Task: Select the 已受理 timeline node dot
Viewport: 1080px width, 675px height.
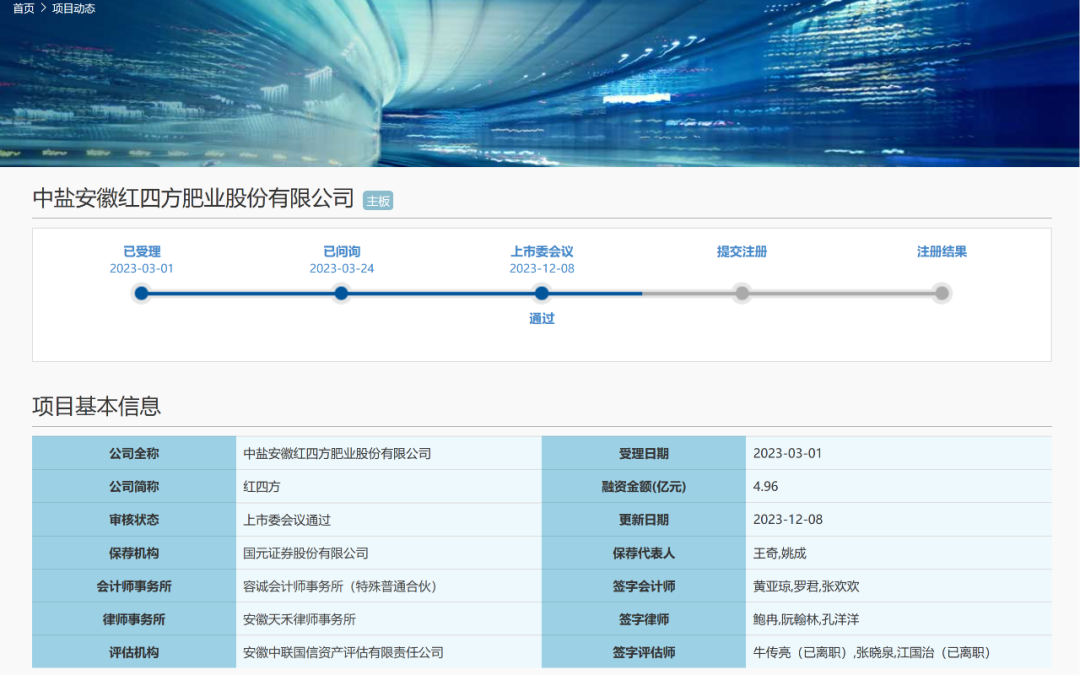Action: pyautogui.click(x=142, y=293)
